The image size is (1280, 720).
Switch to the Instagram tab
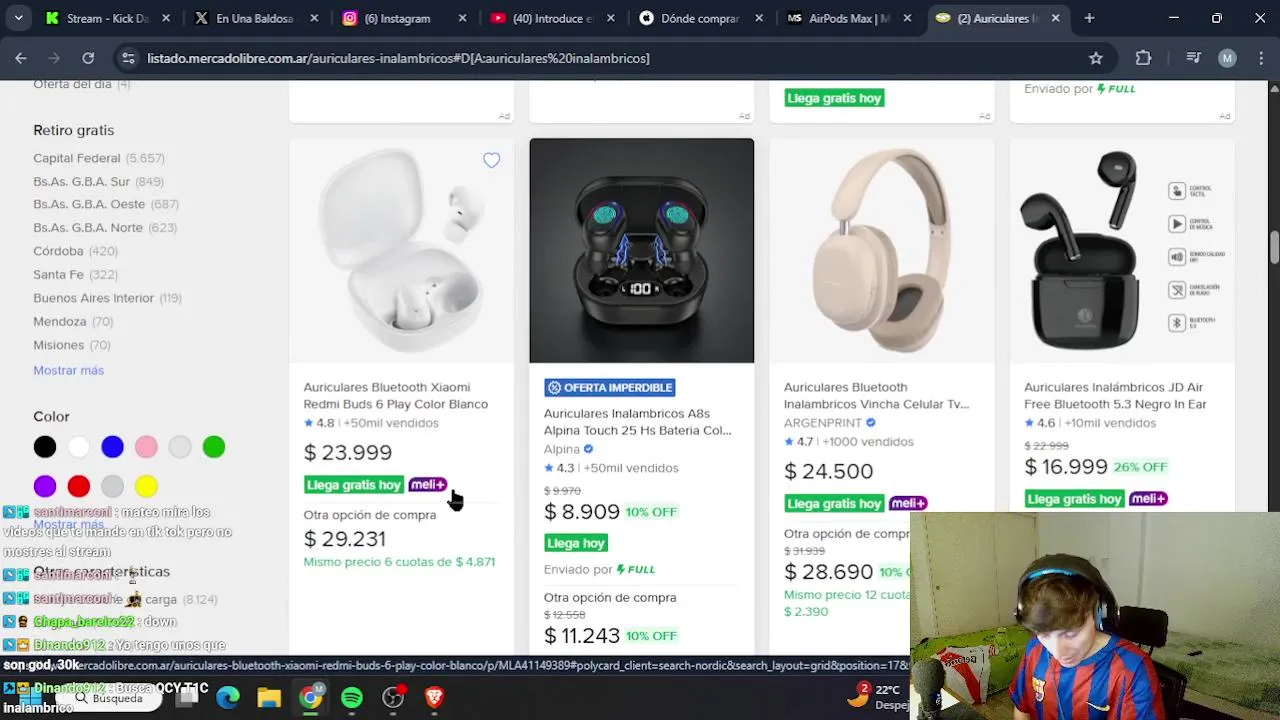pyautogui.click(x=396, y=18)
